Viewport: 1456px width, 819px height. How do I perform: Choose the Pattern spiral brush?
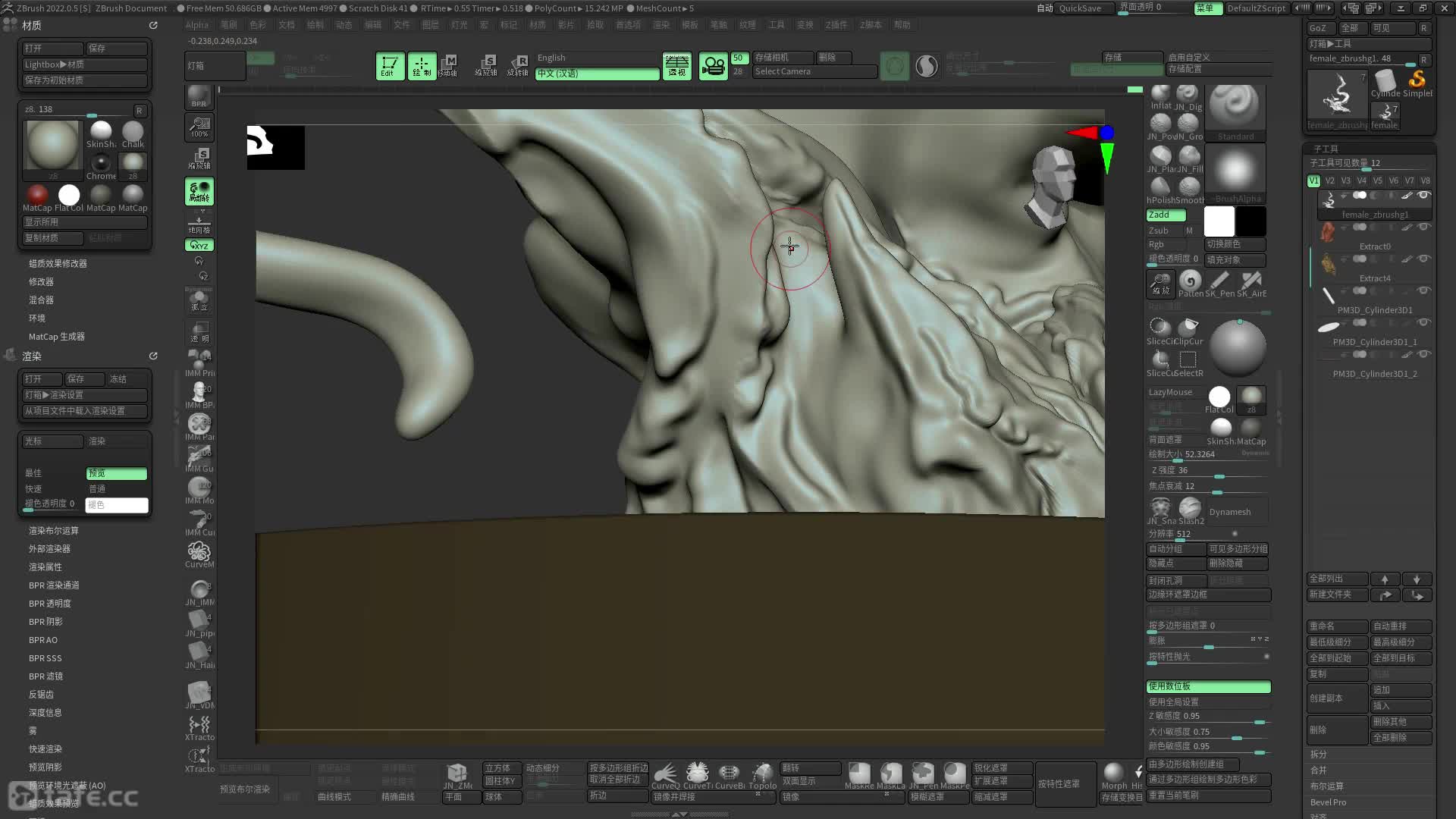[x=1191, y=284]
